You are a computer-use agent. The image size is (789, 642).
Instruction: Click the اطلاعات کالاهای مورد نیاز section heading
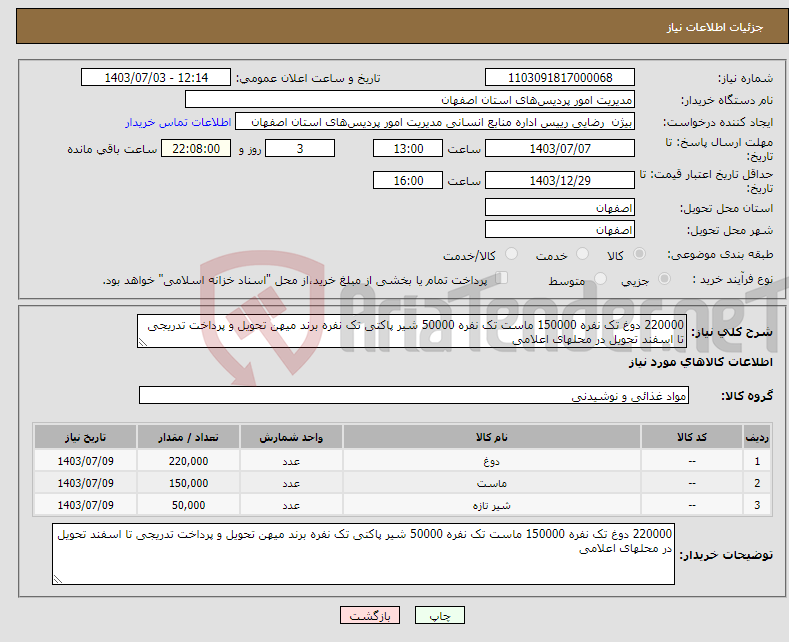point(700,362)
